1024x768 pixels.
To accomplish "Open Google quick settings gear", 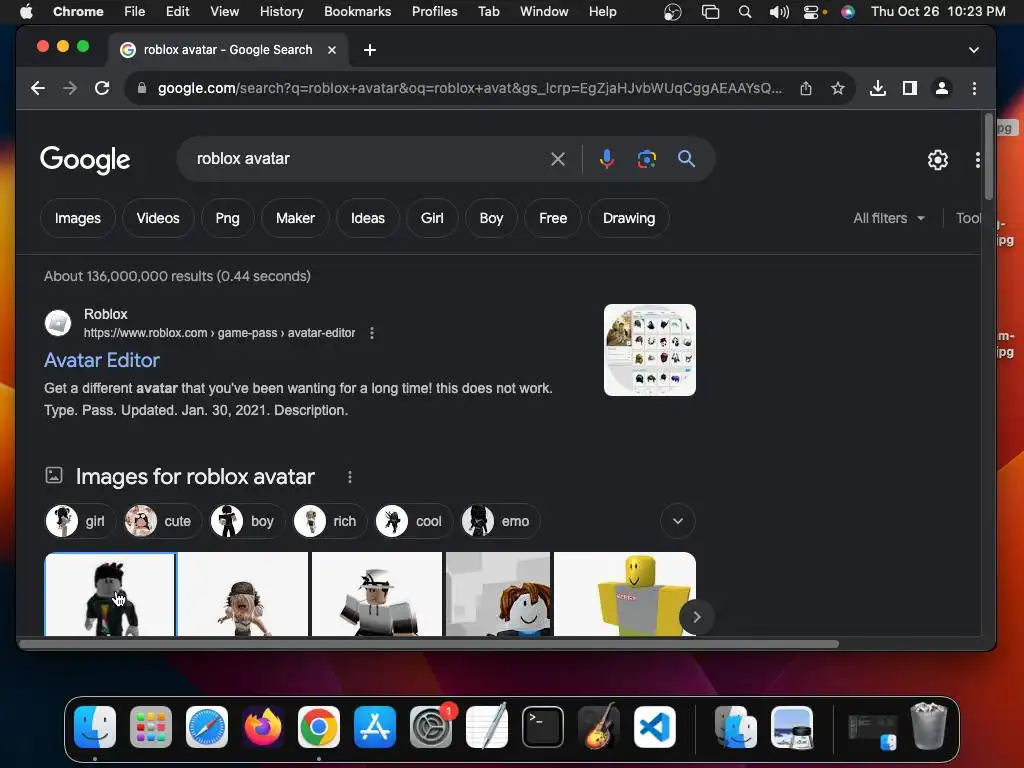I will coord(938,160).
